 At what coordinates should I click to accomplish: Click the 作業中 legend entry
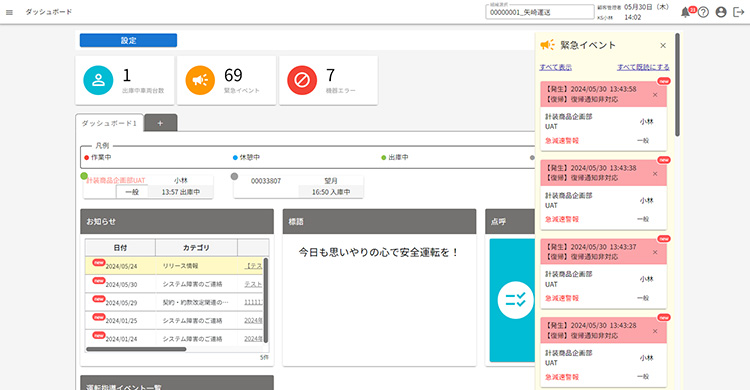(98, 157)
